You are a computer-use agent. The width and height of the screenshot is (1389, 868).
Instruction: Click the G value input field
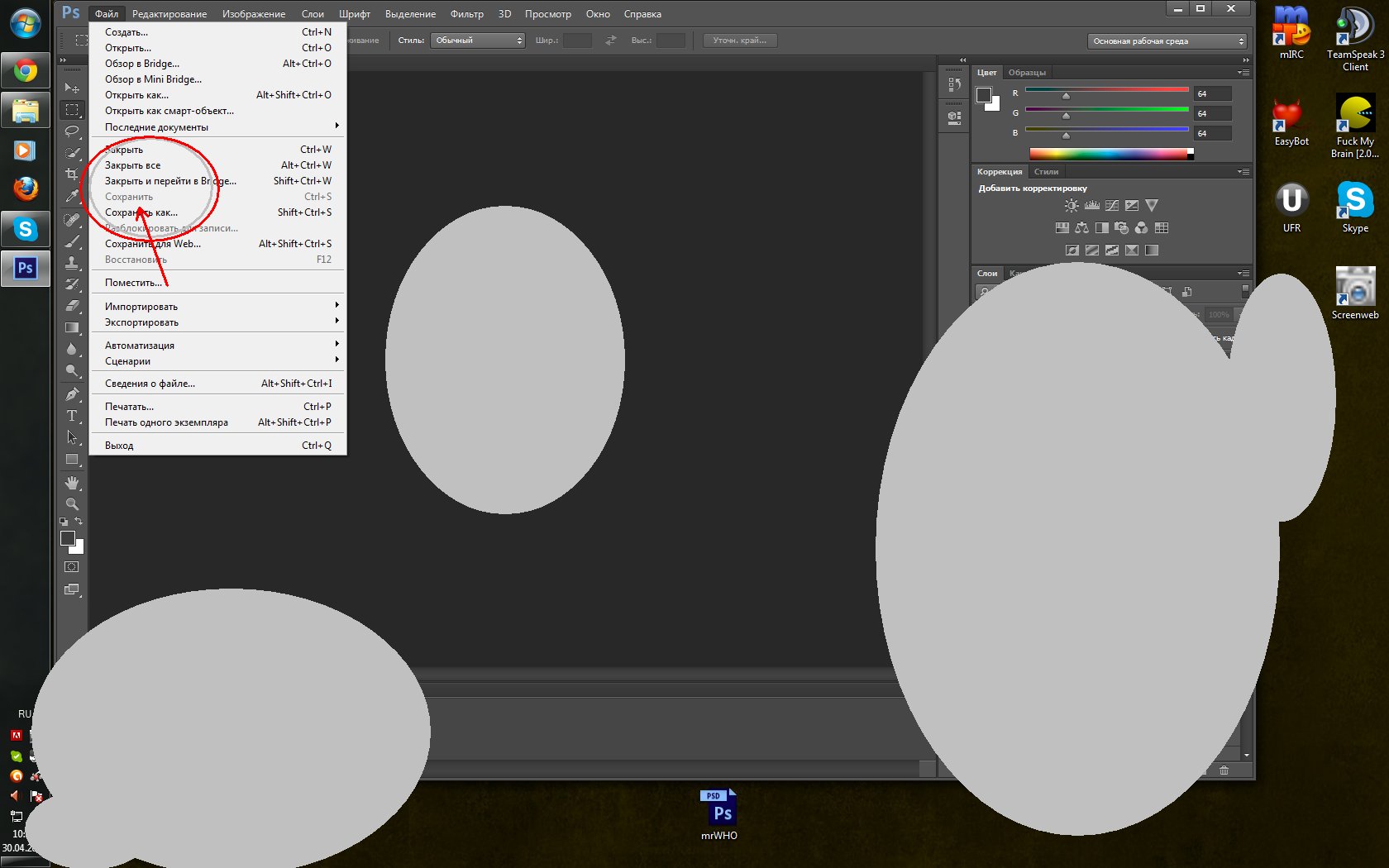pyautogui.click(x=1213, y=113)
